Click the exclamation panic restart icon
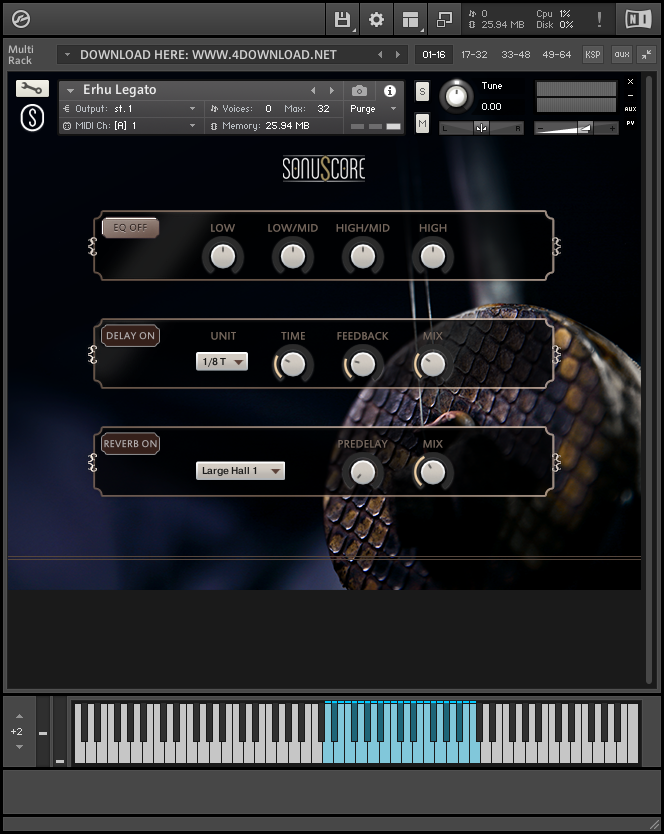 pyautogui.click(x=599, y=20)
